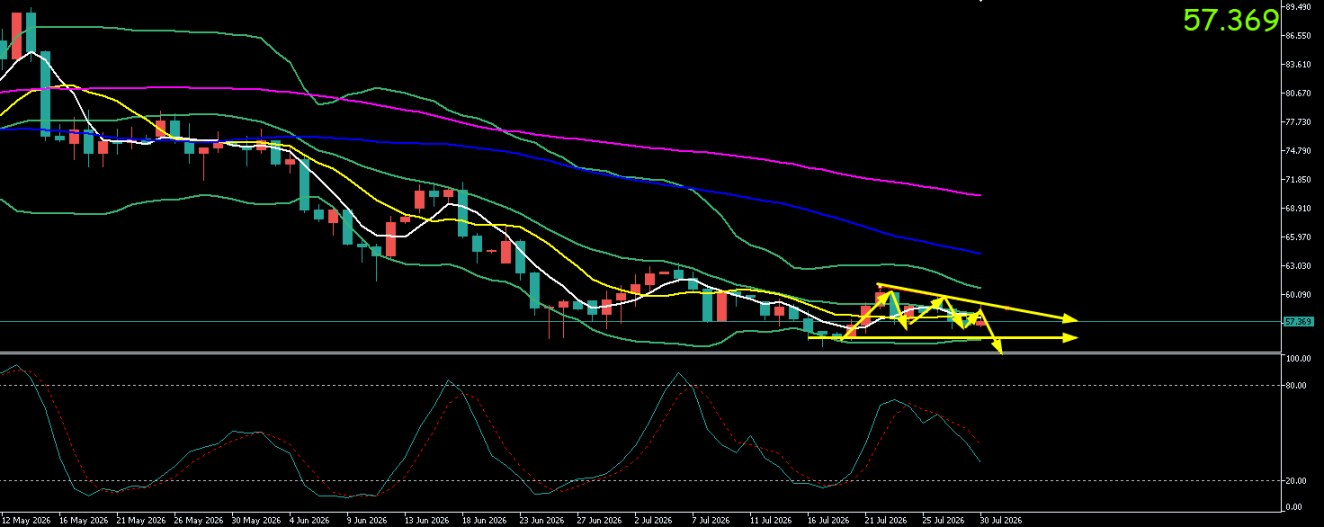Select the 2 Jul 2026 date label

[656, 521]
